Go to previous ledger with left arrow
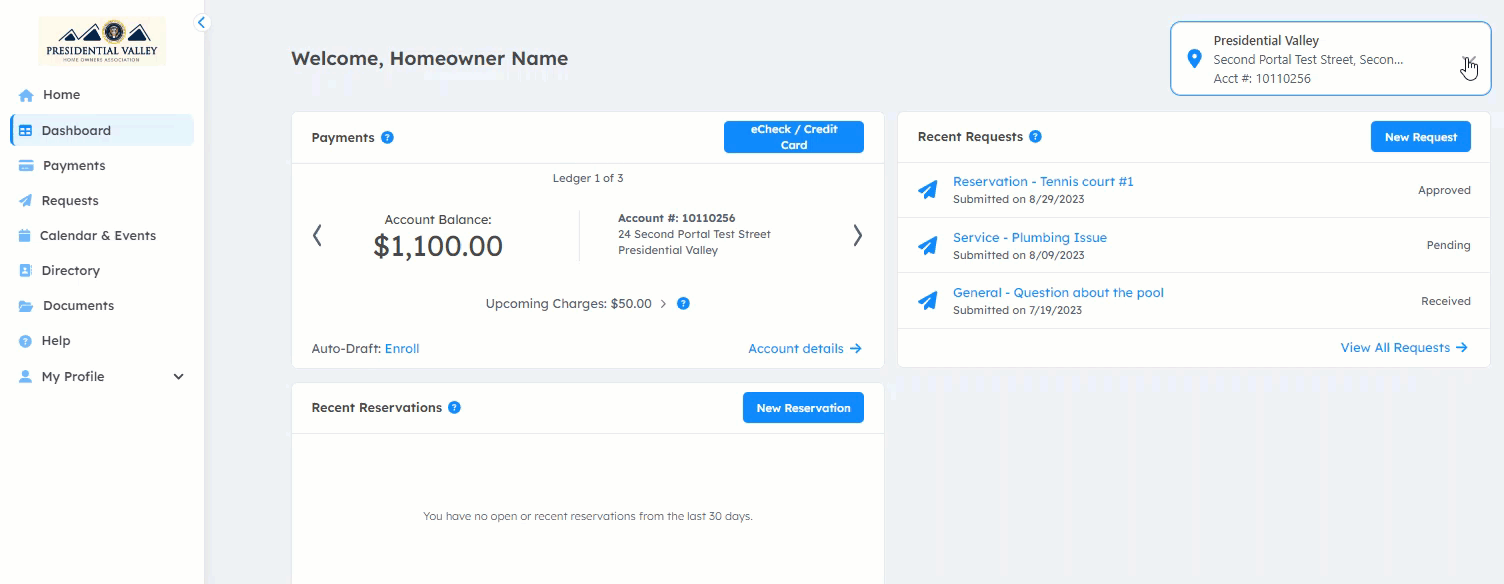Image resolution: width=1504 pixels, height=584 pixels. (317, 235)
